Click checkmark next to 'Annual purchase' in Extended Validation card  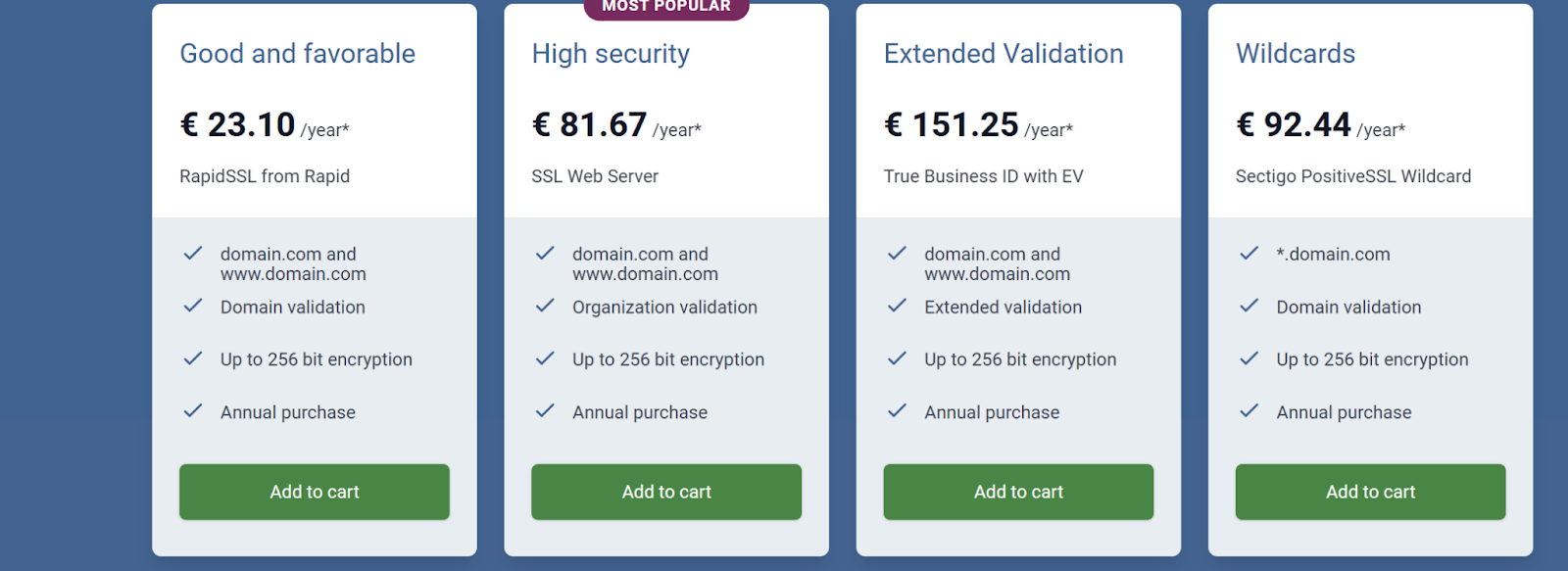897,411
